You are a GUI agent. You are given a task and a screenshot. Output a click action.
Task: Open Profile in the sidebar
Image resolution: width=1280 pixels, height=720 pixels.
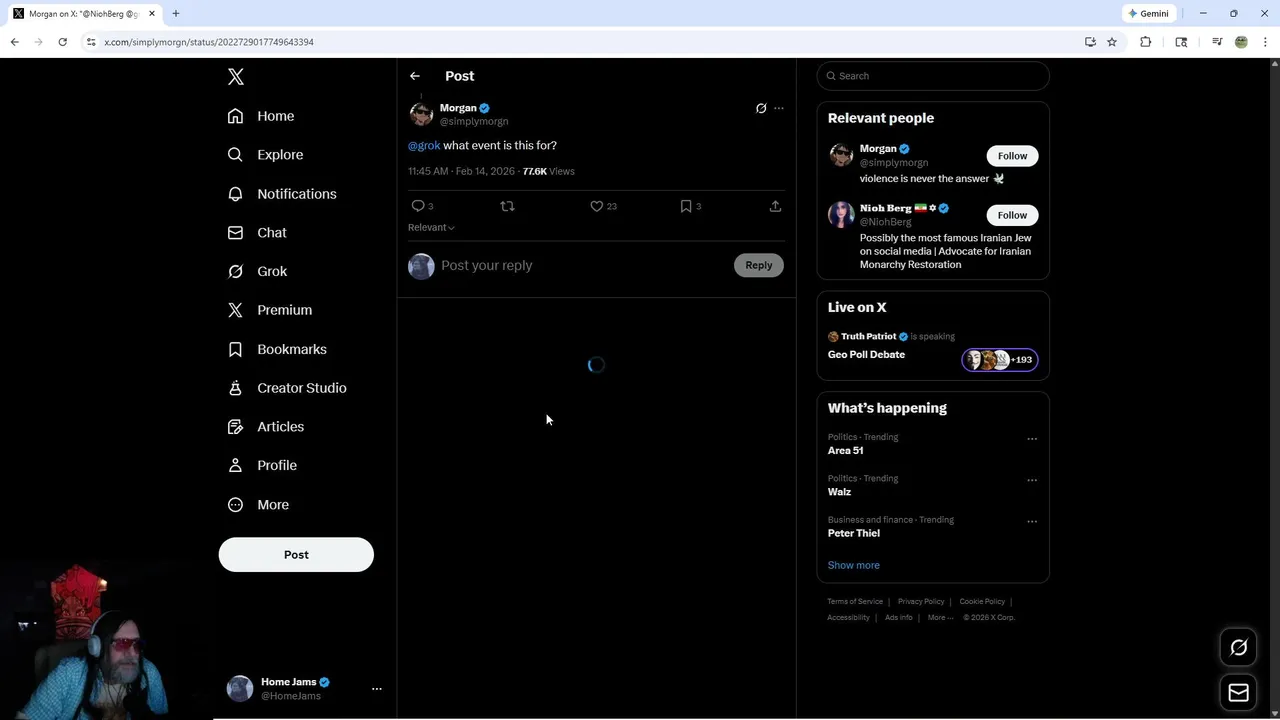tap(262, 465)
